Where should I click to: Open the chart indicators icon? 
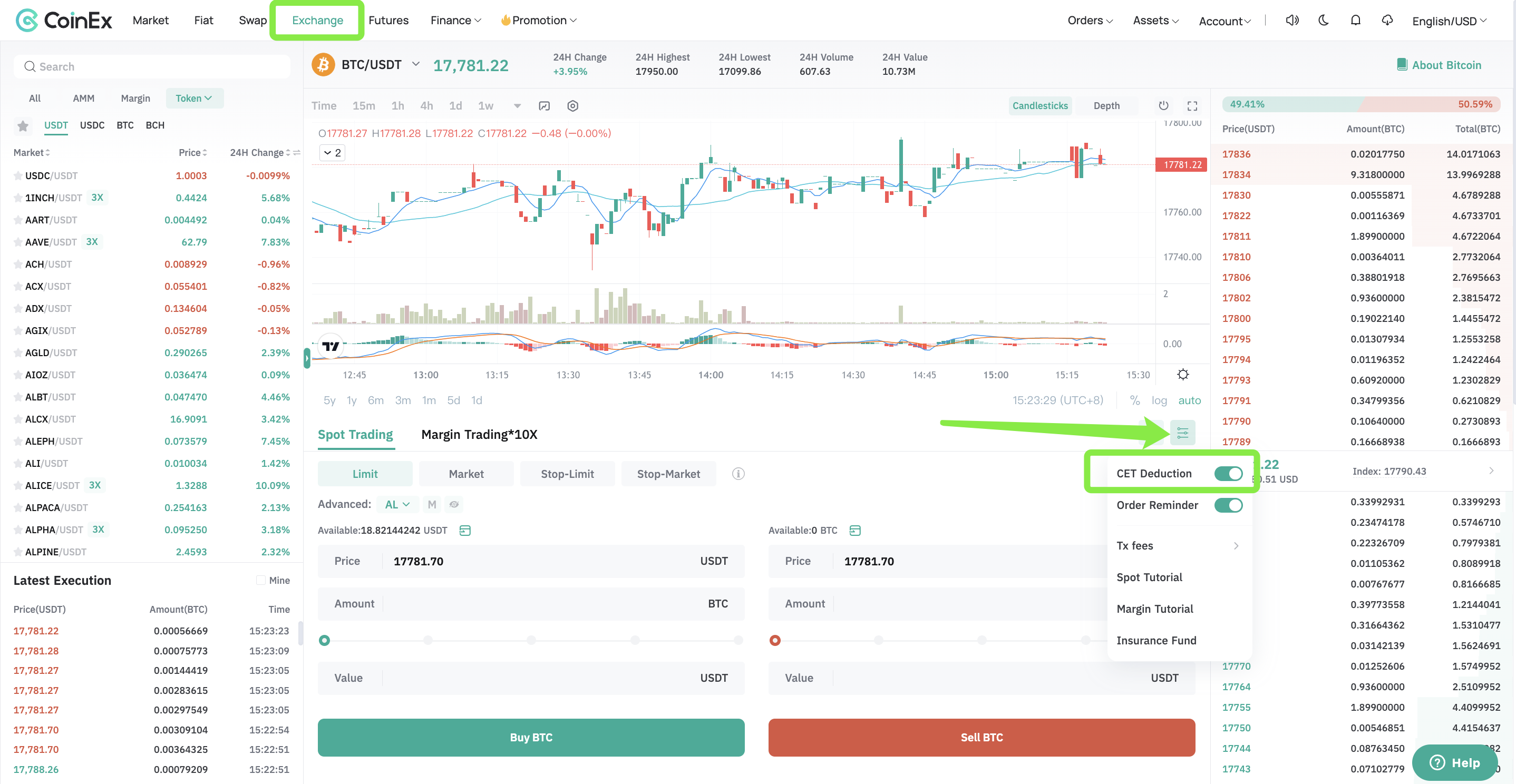tap(545, 106)
